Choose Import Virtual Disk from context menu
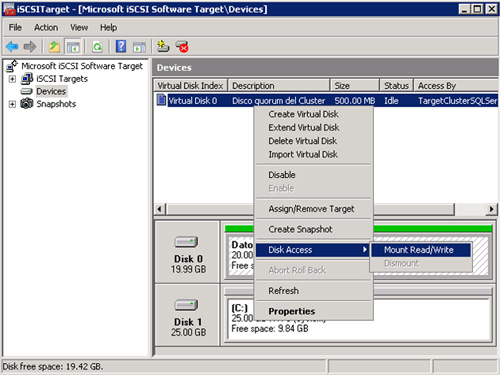Image resolution: width=500 pixels, height=375 pixels. [x=314, y=154]
